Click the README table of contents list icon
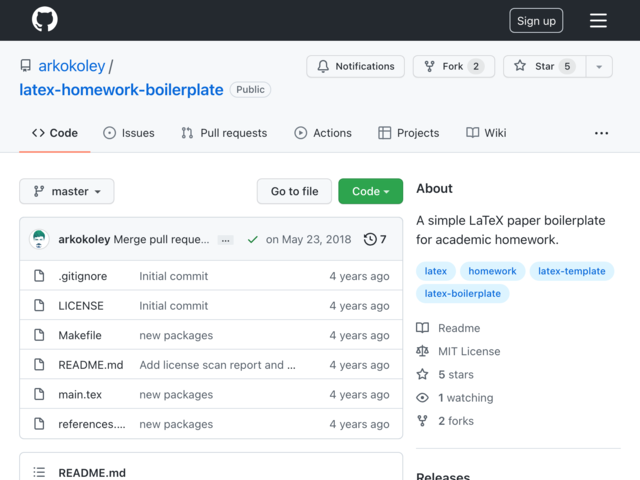 [x=39, y=472]
